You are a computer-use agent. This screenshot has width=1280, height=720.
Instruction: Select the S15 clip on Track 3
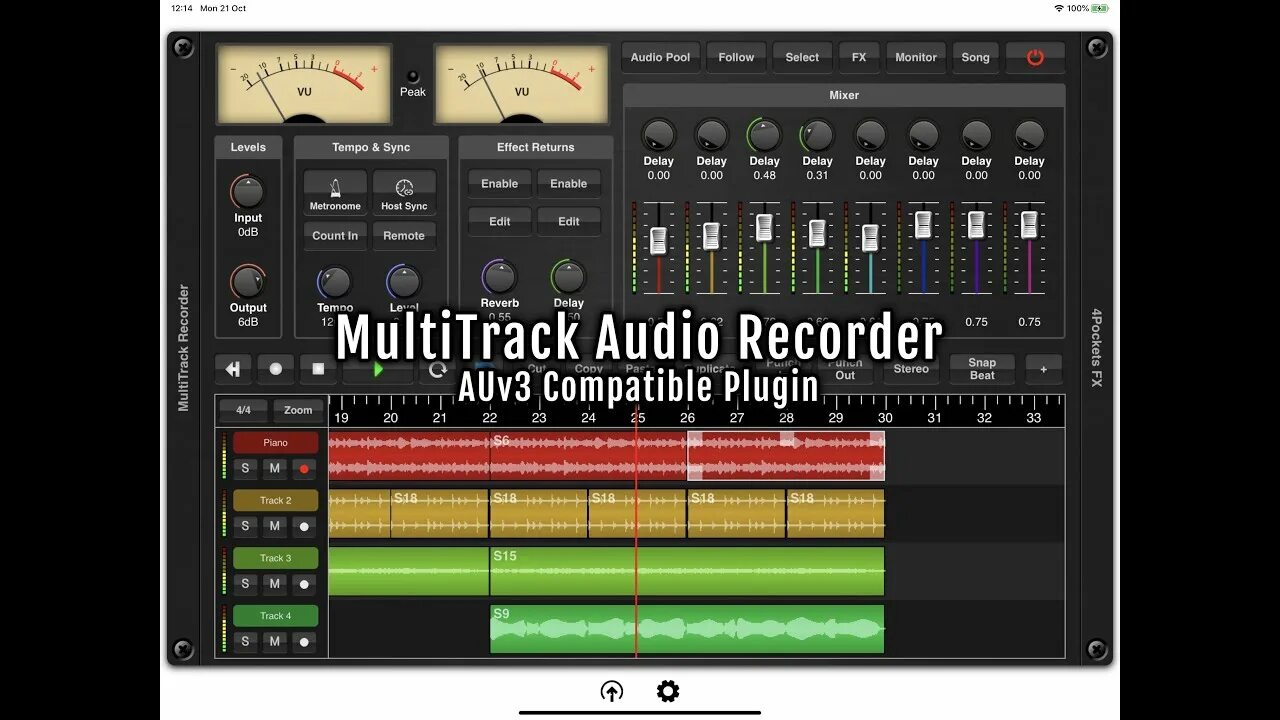click(x=687, y=571)
